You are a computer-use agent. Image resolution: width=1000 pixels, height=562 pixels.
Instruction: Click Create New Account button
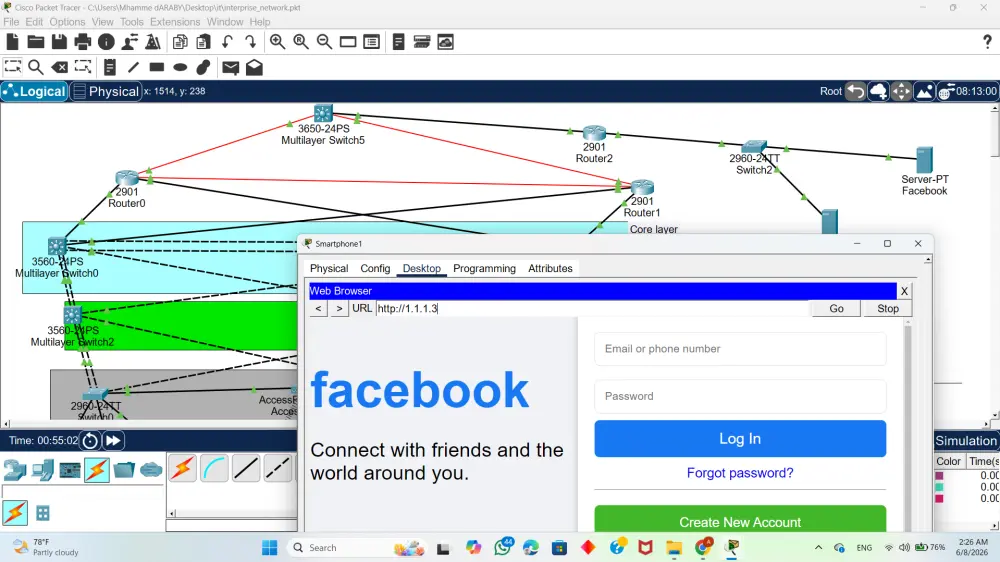pyautogui.click(x=740, y=520)
